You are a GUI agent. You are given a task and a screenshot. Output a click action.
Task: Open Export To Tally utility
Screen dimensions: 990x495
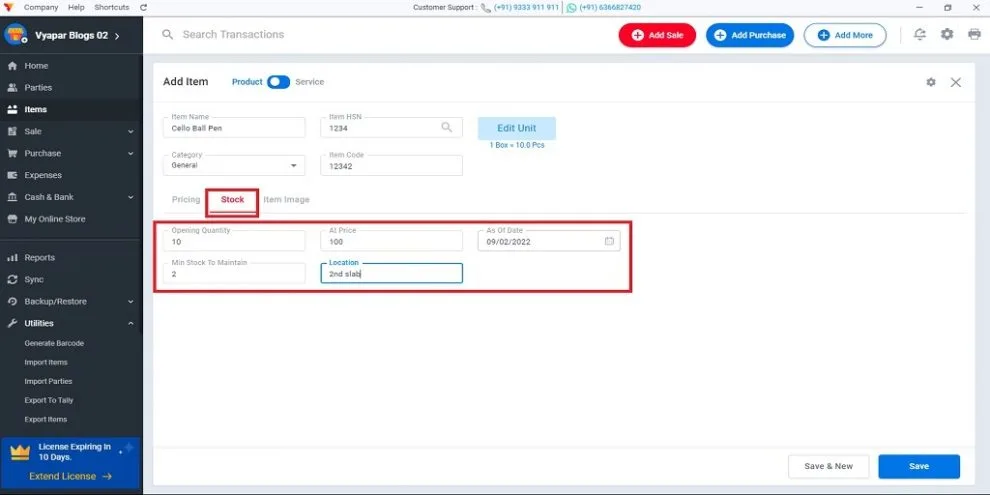point(49,400)
